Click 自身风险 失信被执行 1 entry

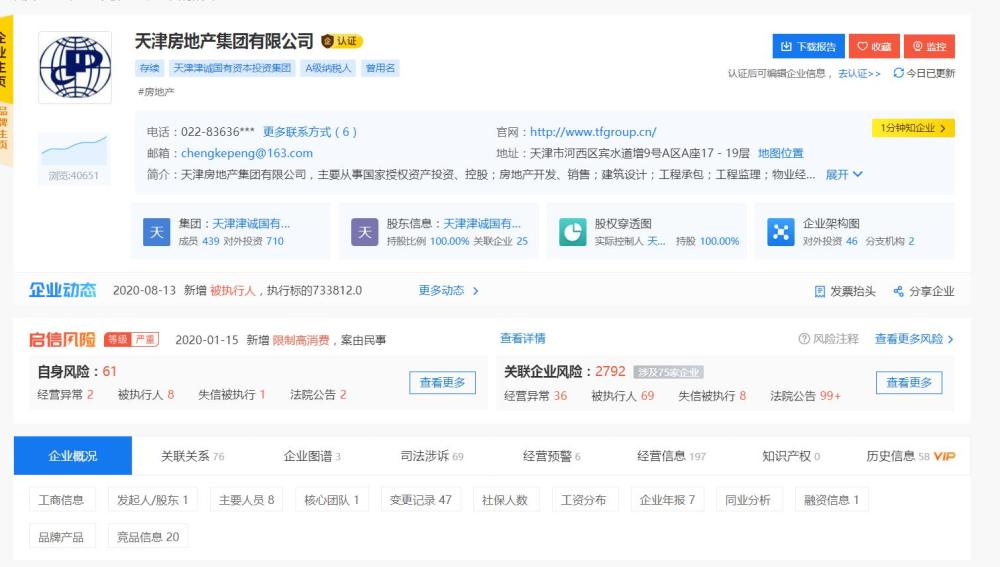point(232,395)
